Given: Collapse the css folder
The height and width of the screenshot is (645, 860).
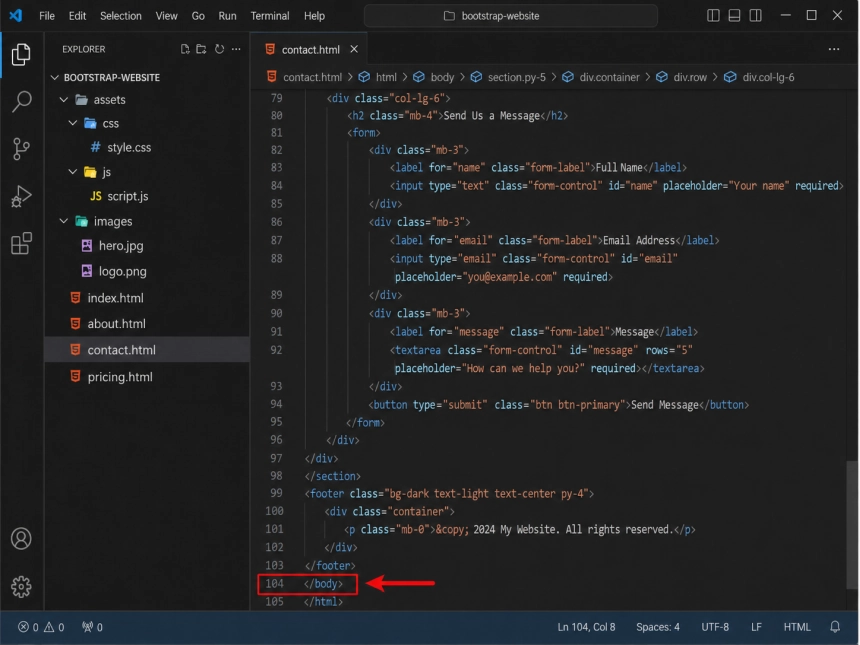Looking at the screenshot, I should (72, 123).
